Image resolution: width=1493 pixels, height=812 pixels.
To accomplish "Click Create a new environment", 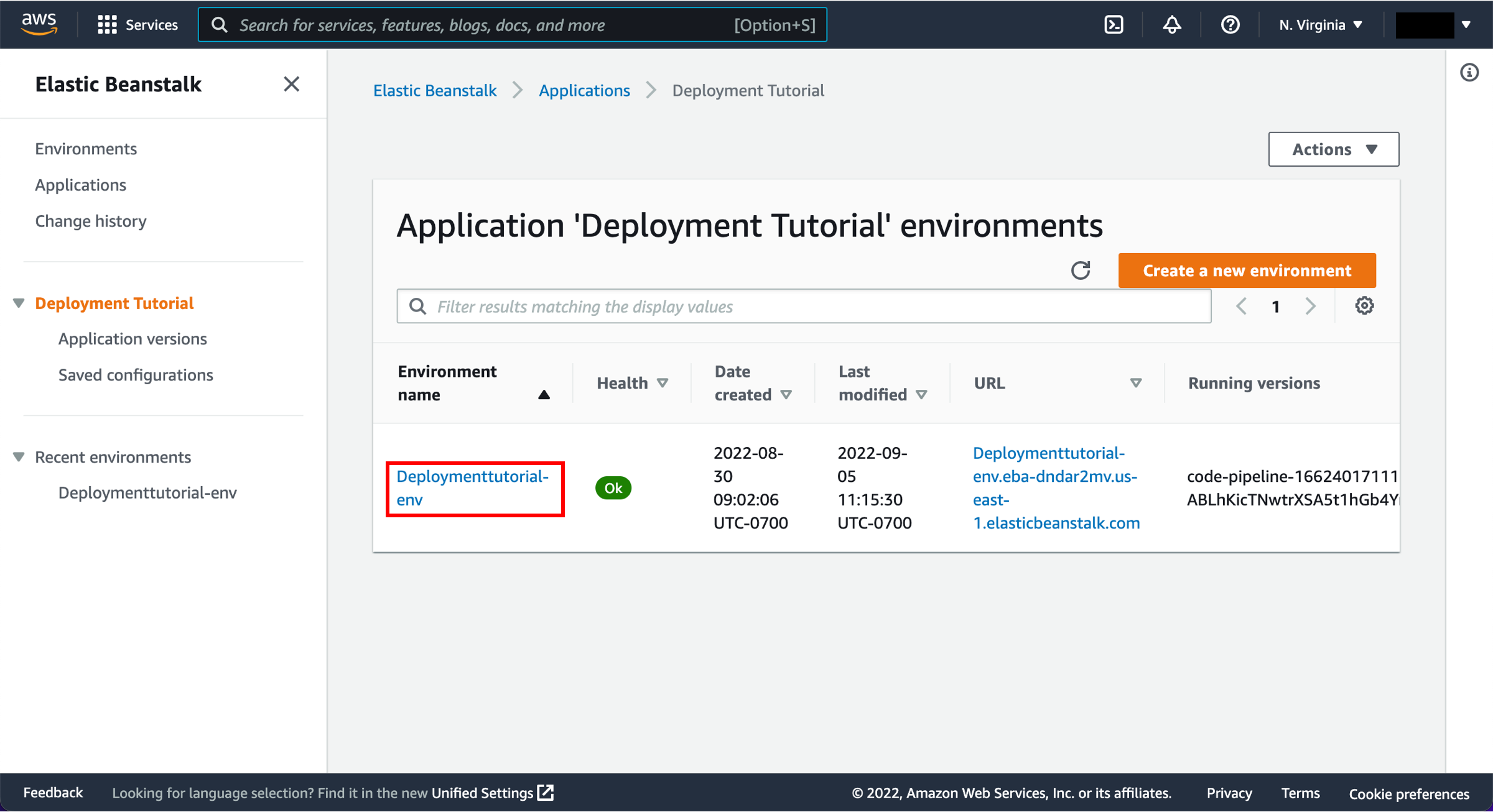I will 1247,270.
